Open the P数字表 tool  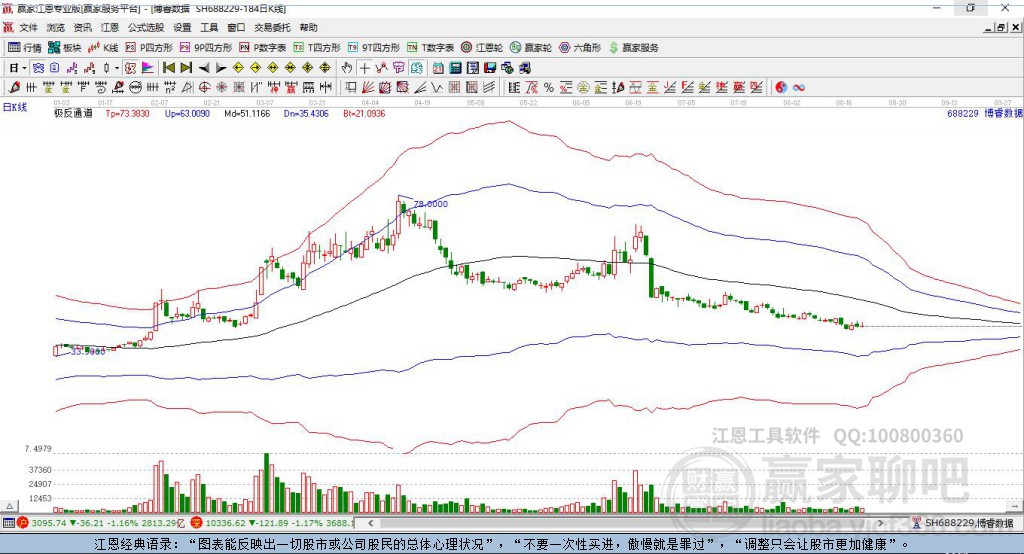(263, 48)
